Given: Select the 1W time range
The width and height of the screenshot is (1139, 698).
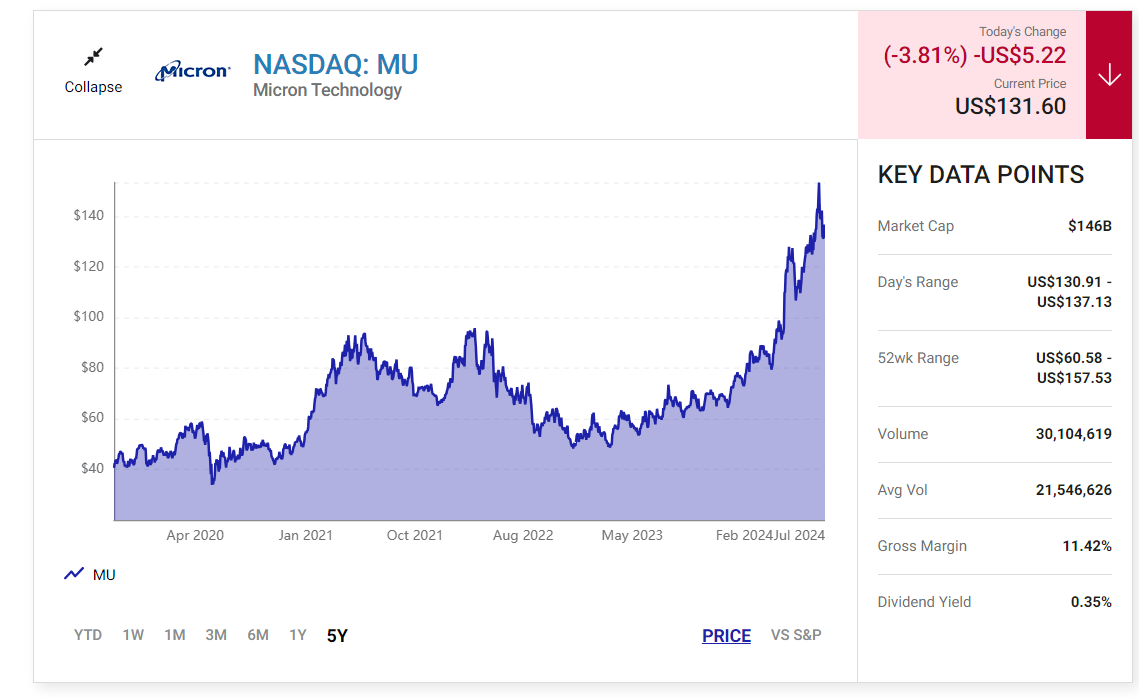Looking at the screenshot, I should [x=133, y=635].
